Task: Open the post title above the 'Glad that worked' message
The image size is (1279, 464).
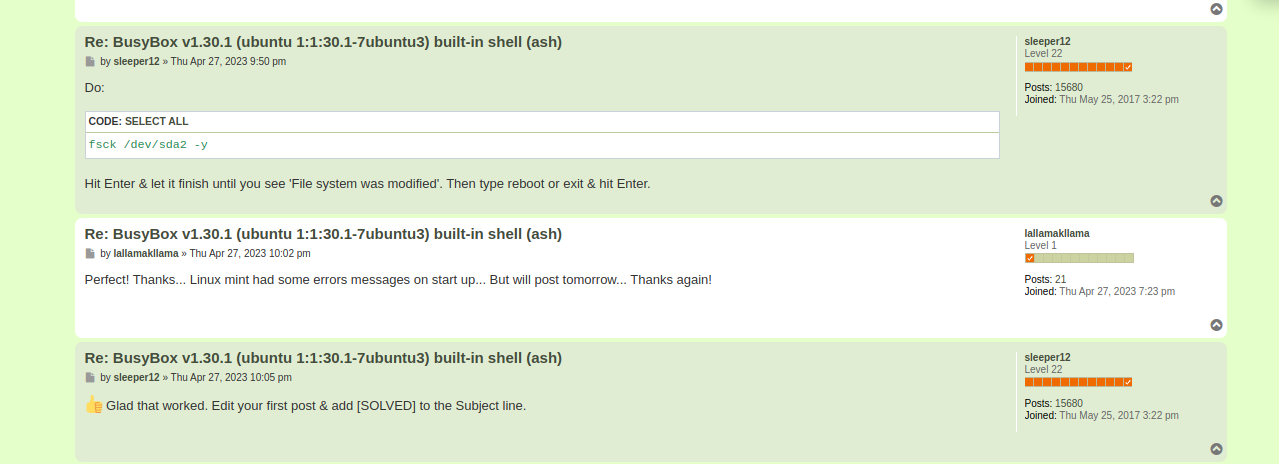Action: (x=323, y=358)
